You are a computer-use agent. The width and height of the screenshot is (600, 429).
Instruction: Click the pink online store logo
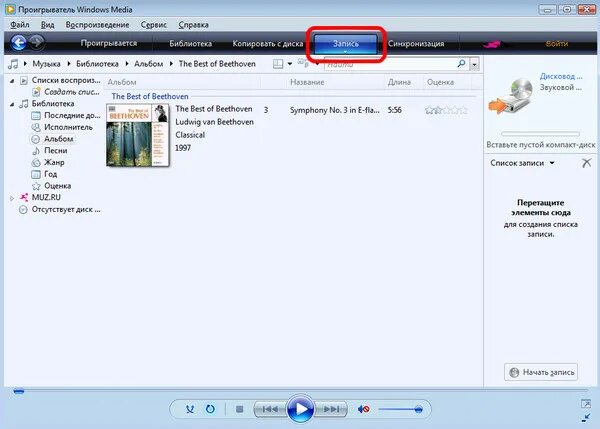click(x=492, y=44)
